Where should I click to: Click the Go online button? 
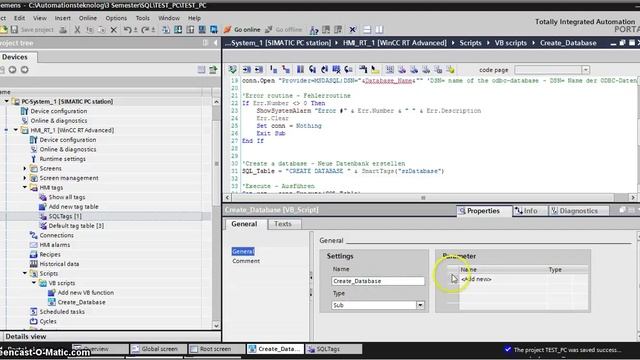click(x=242, y=29)
